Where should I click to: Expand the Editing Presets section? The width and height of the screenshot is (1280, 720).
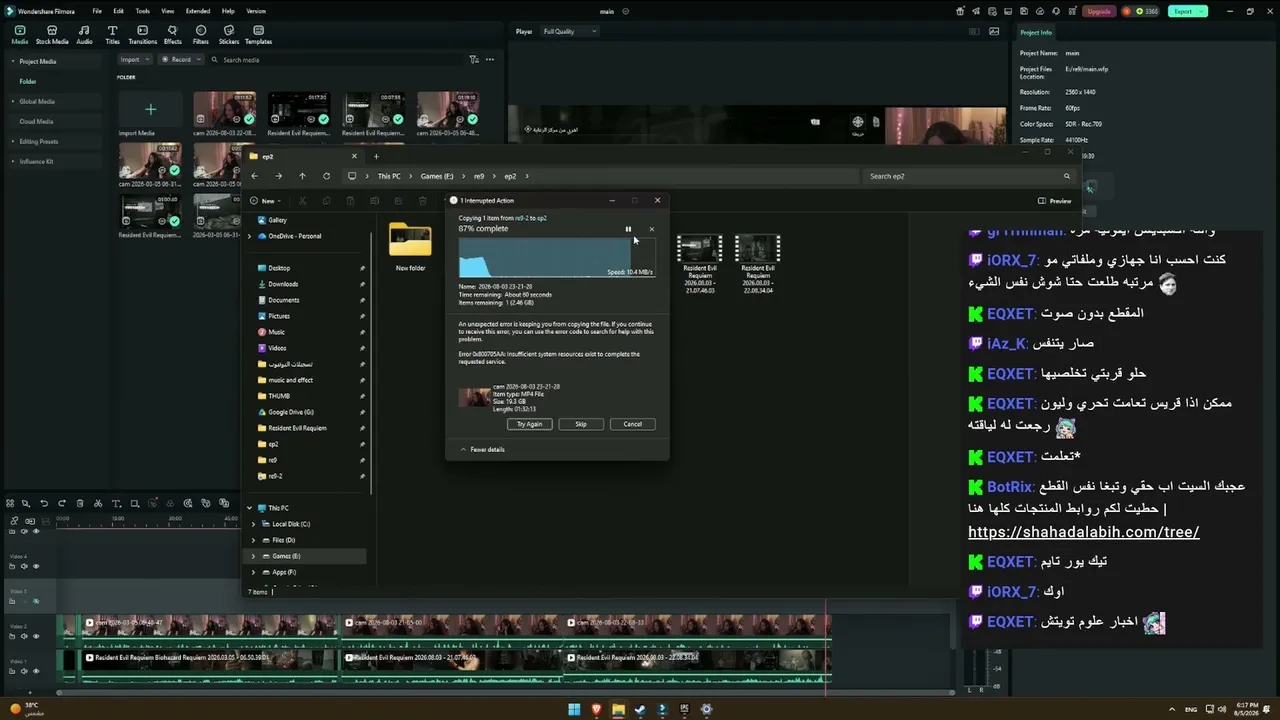click(x=14, y=142)
